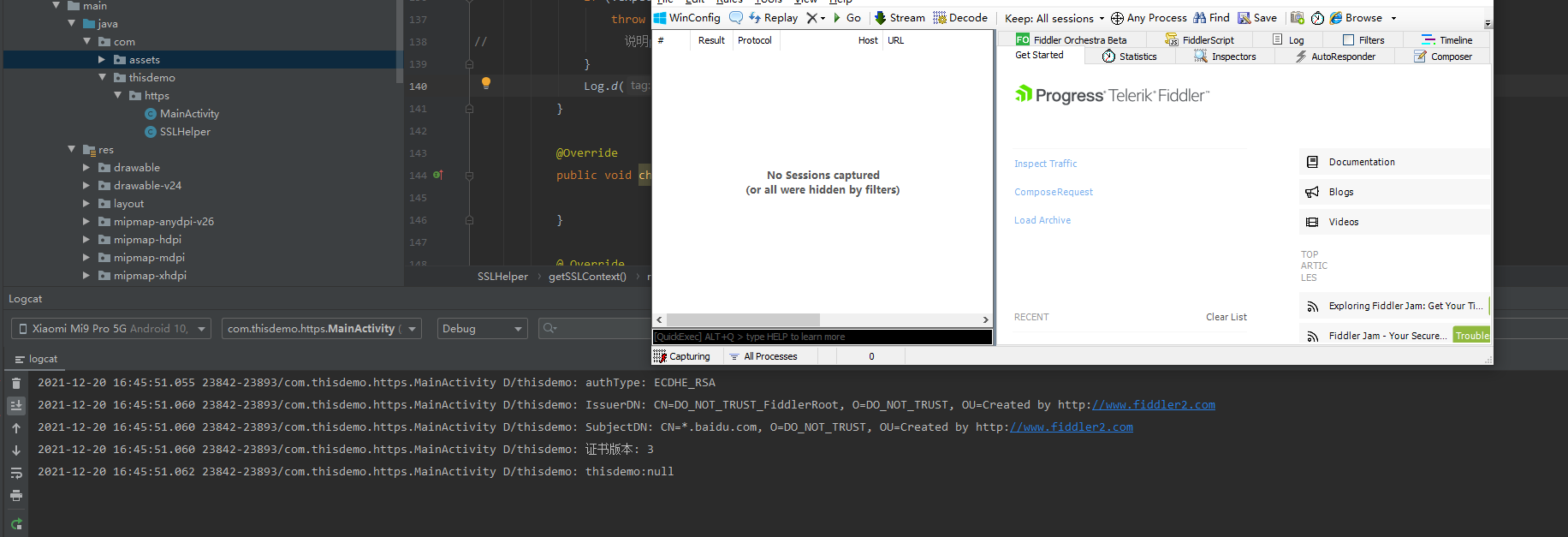Collapse the https package node

pyautogui.click(x=117, y=95)
